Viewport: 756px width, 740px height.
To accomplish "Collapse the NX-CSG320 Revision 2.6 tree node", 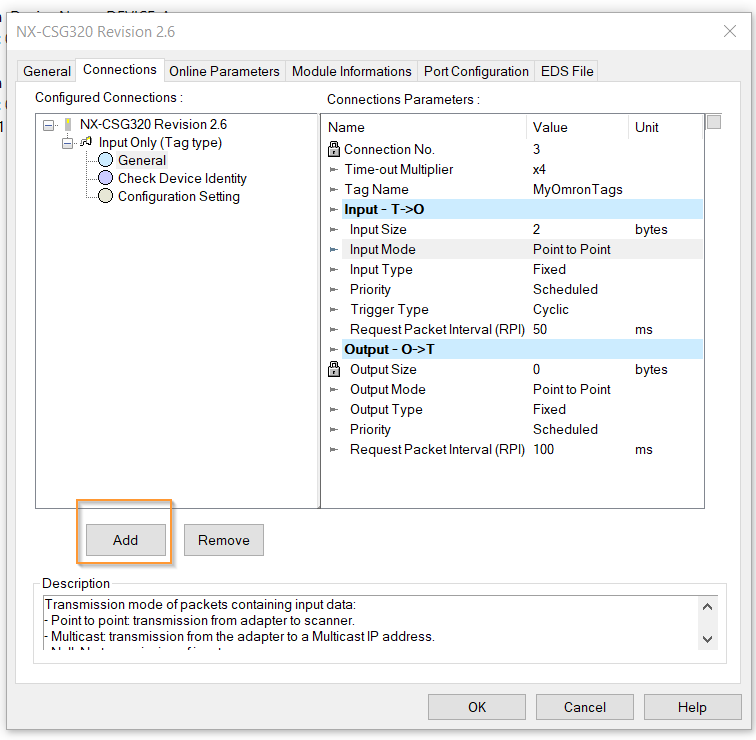I will [48, 125].
